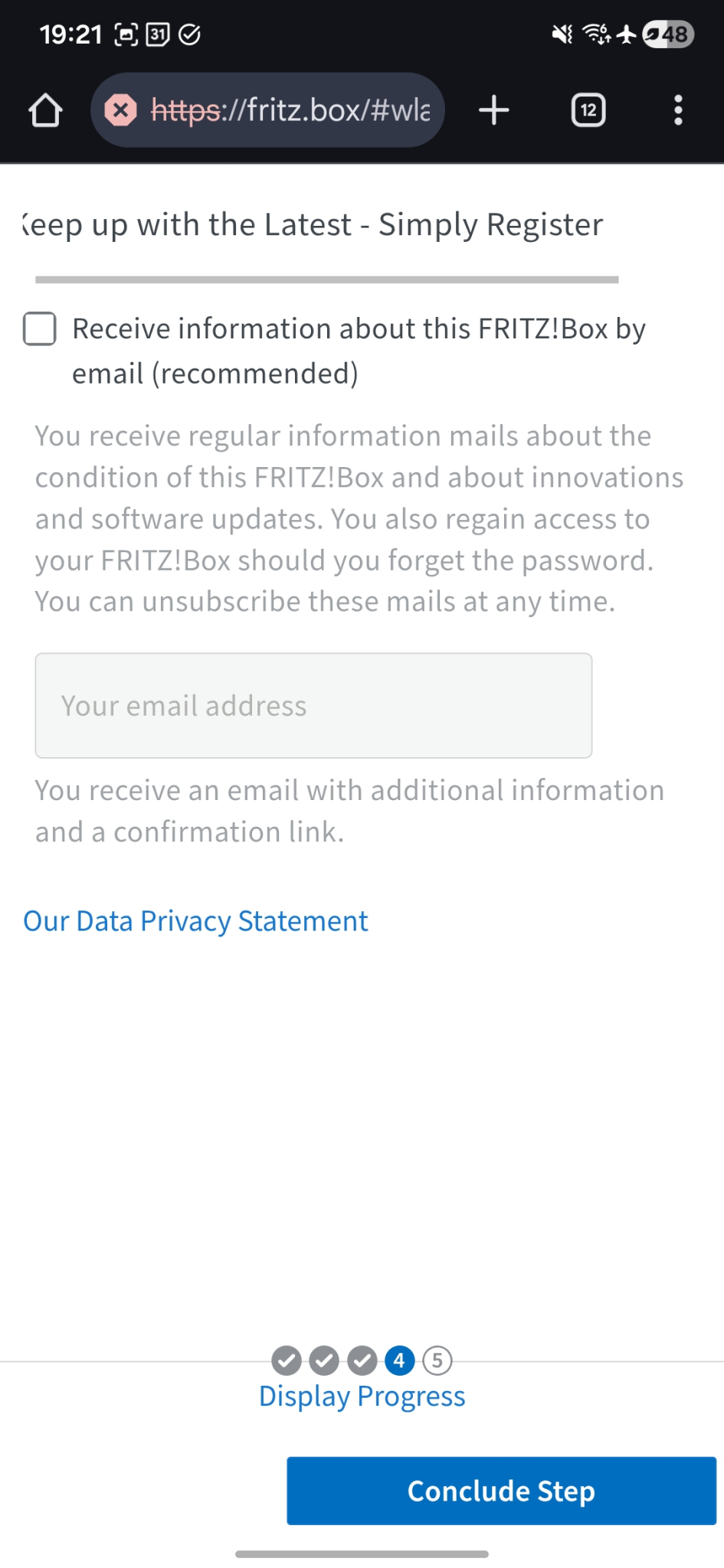Tap the second completed step circle

click(x=324, y=1361)
